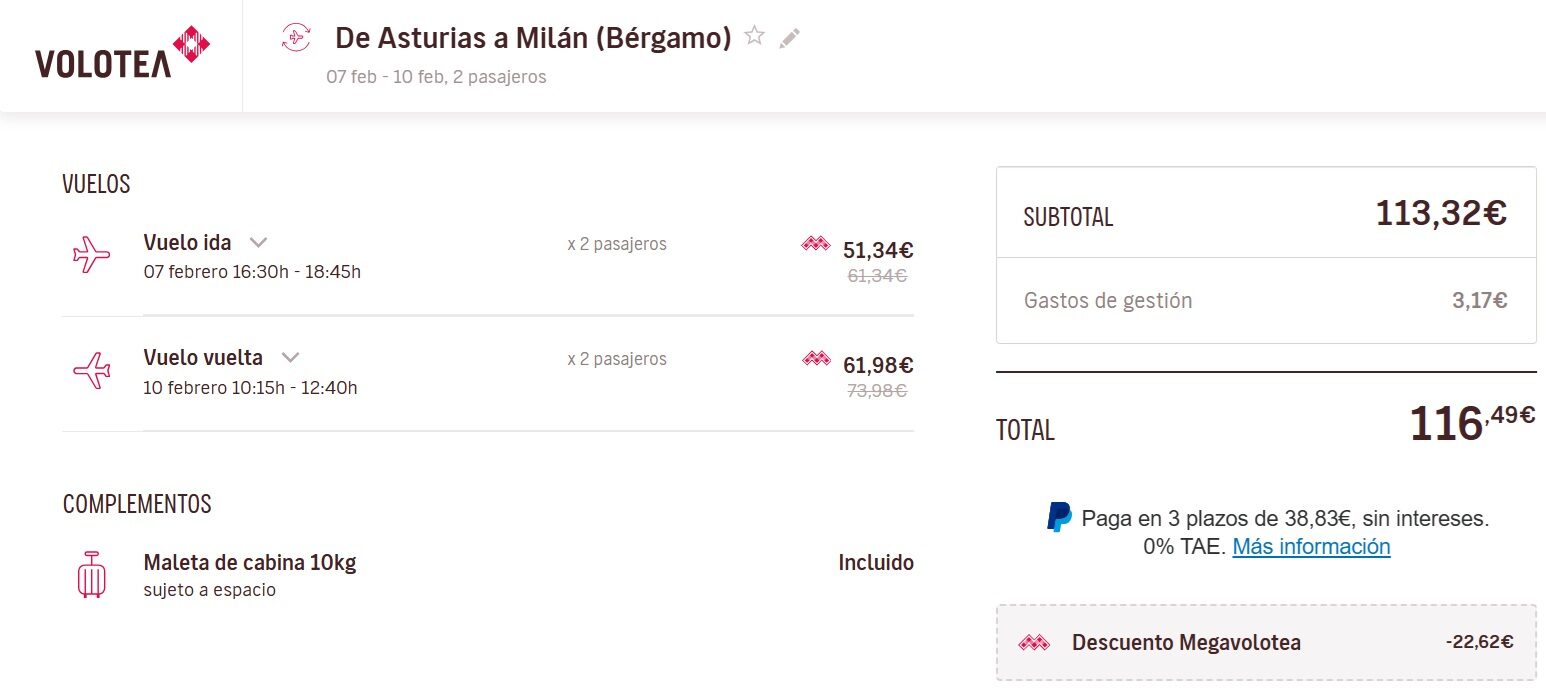
Task: Click the Megavolotea icon in the discount box
Action: tap(1033, 643)
